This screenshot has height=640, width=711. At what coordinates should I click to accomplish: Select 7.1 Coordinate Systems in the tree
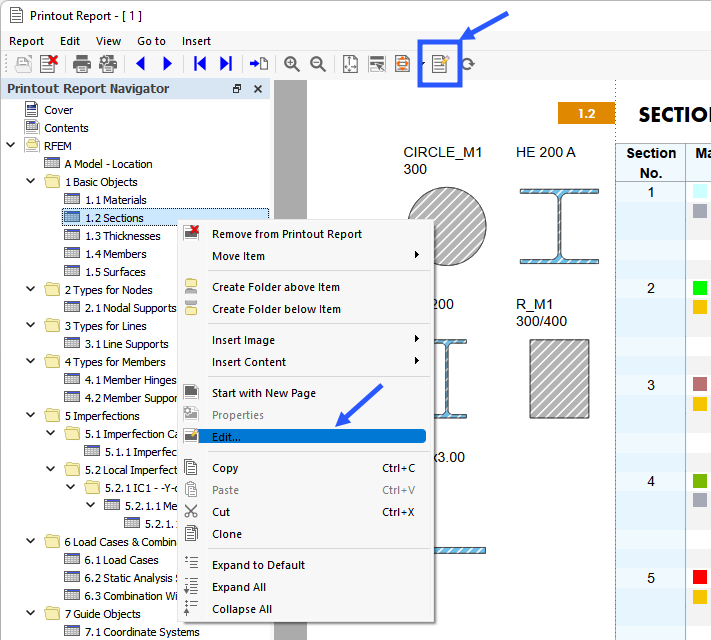(x=142, y=632)
